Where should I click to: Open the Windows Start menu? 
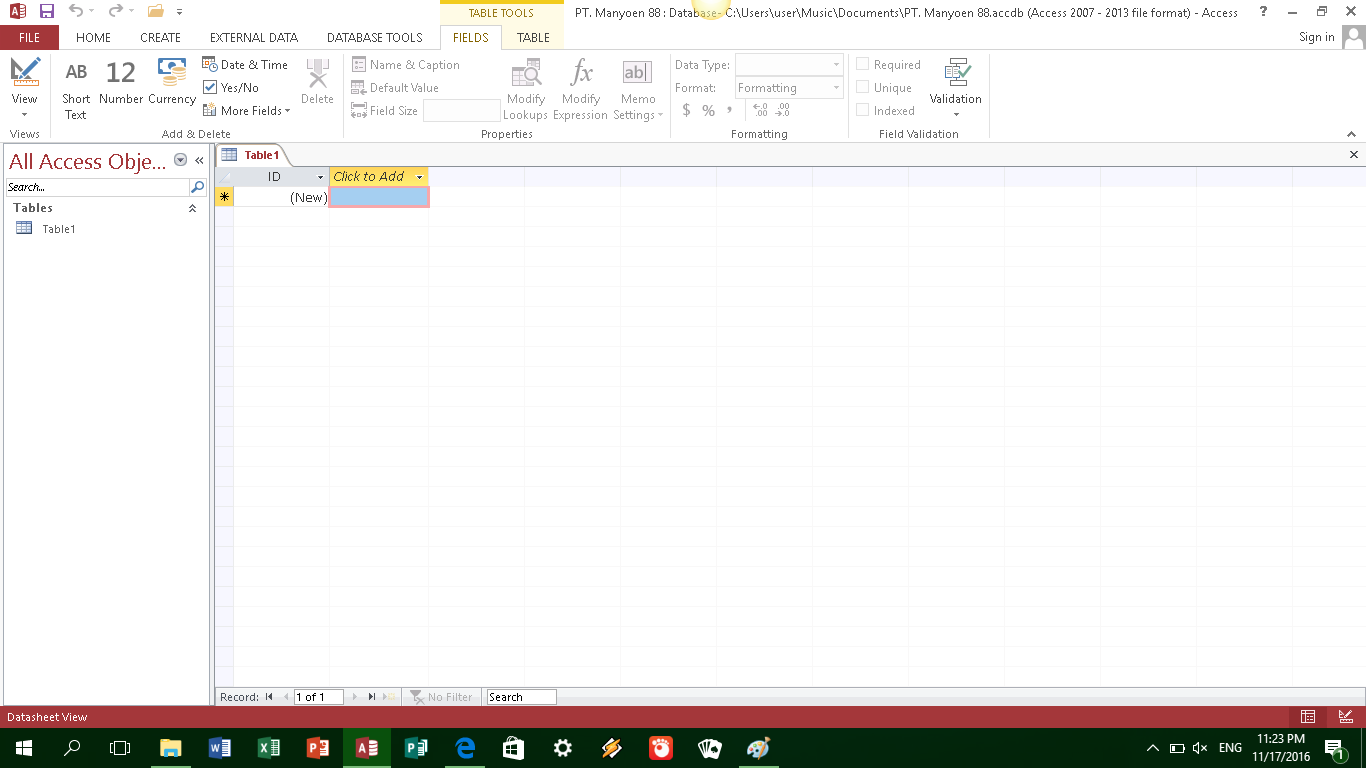(x=23, y=748)
